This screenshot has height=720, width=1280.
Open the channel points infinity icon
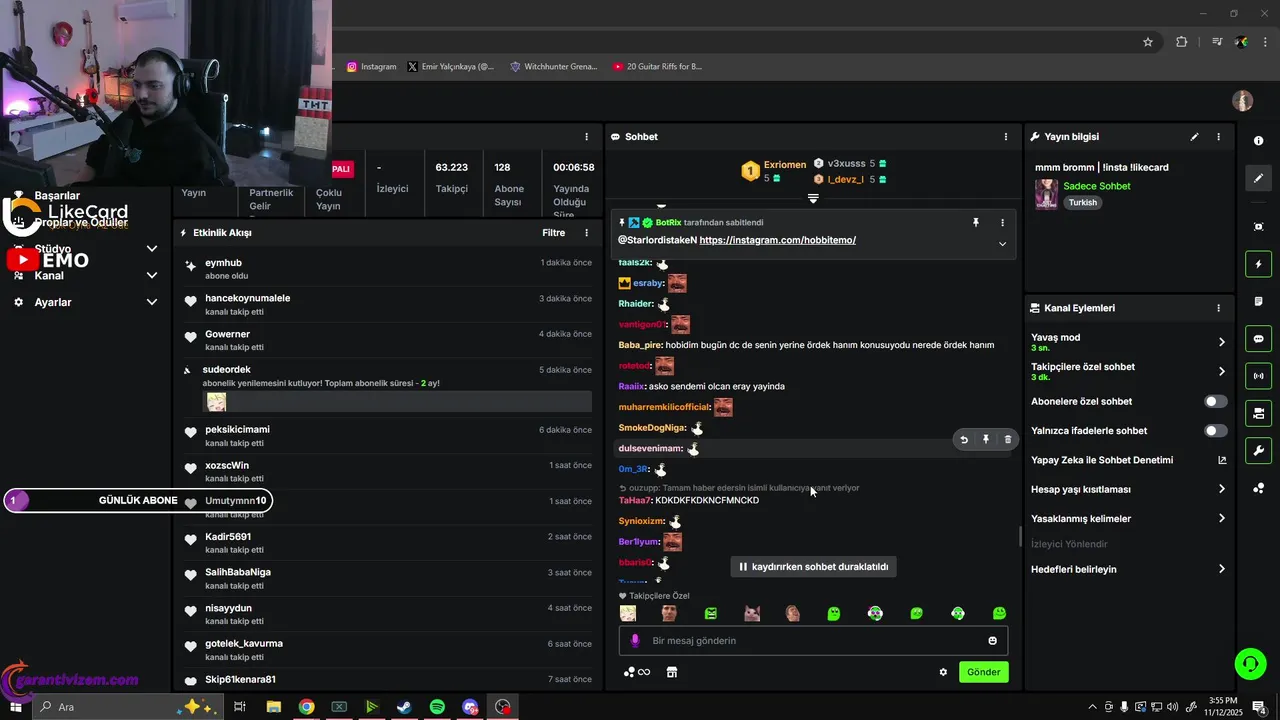click(x=637, y=672)
